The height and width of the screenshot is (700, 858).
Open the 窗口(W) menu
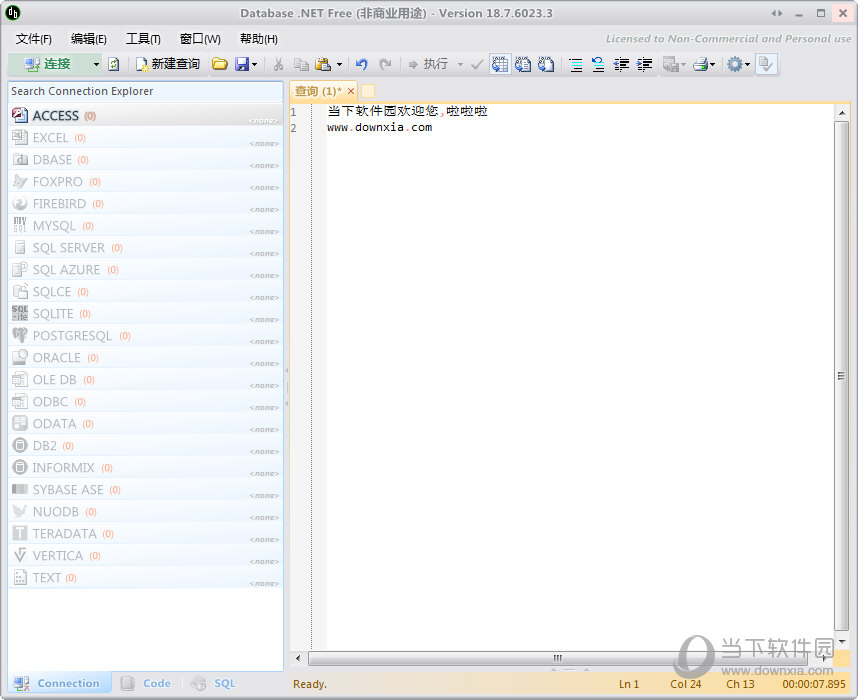(x=200, y=39)
